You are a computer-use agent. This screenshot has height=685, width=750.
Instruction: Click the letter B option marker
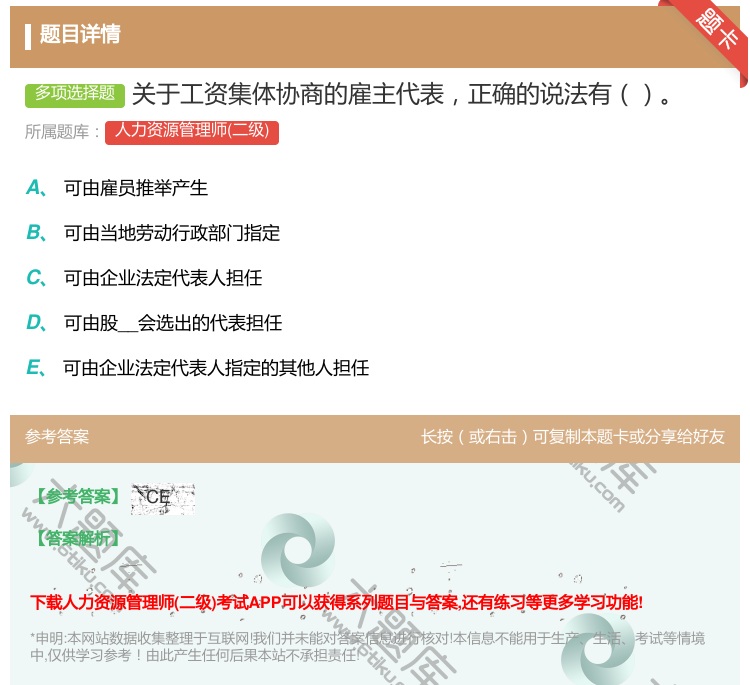(36, 233)
